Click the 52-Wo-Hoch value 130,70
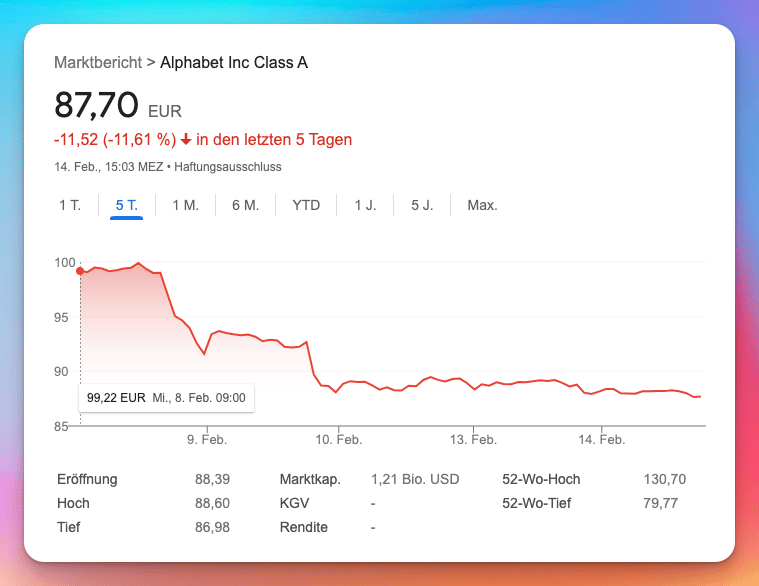 pyautogui.click(x=665, y=479)
